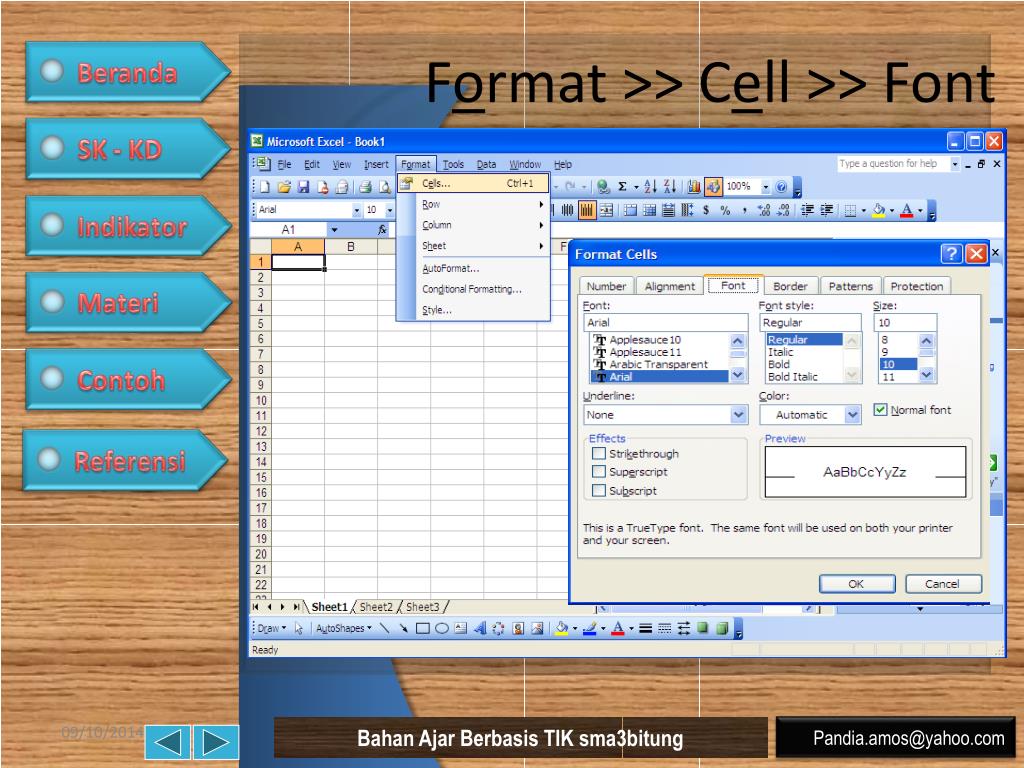The width and height of the screenshot is (1024, 768).
Task: Click OK in Format Cells dialog
Action: tap(857, 584)
